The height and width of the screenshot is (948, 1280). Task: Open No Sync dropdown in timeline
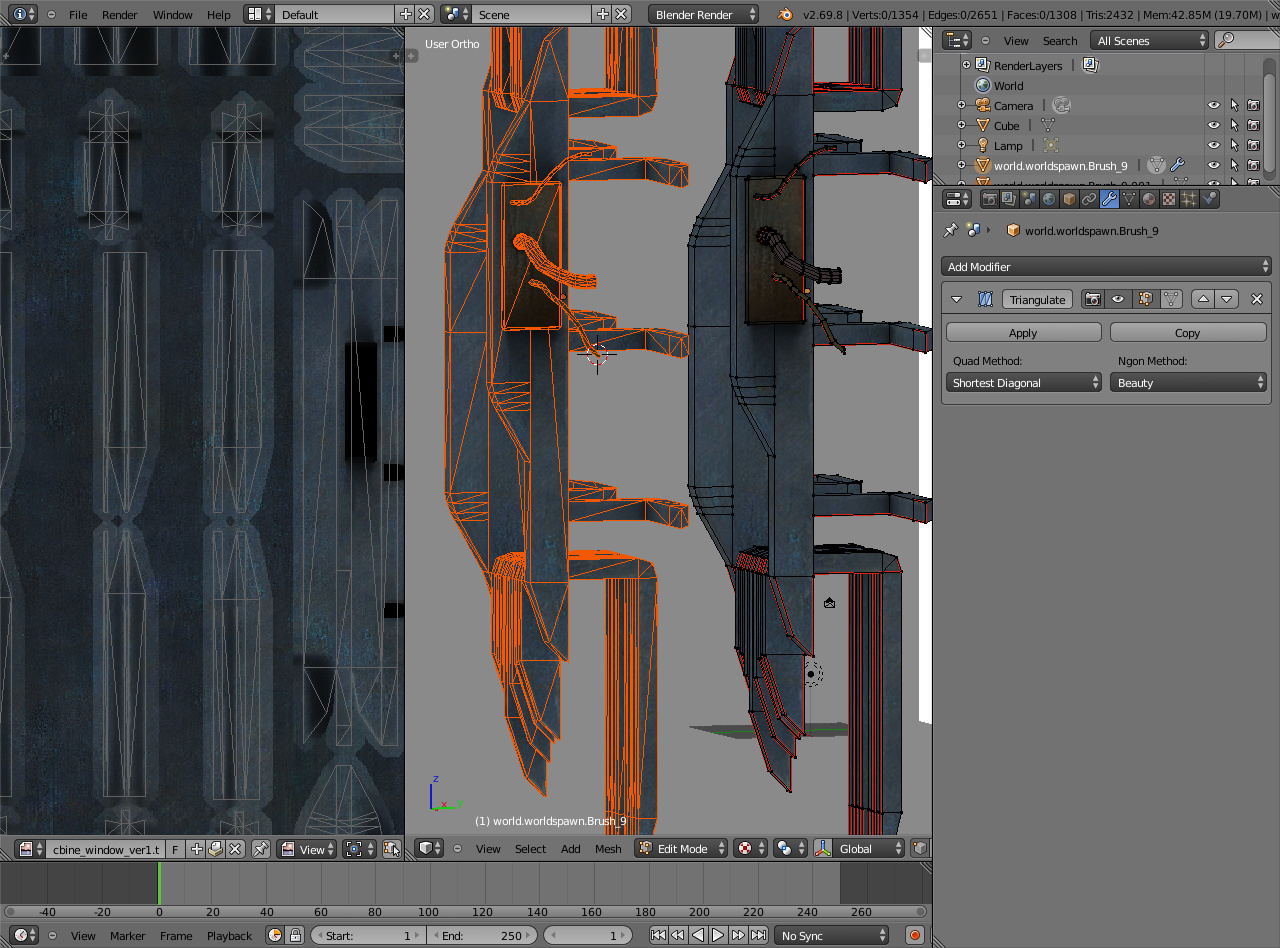832,936
